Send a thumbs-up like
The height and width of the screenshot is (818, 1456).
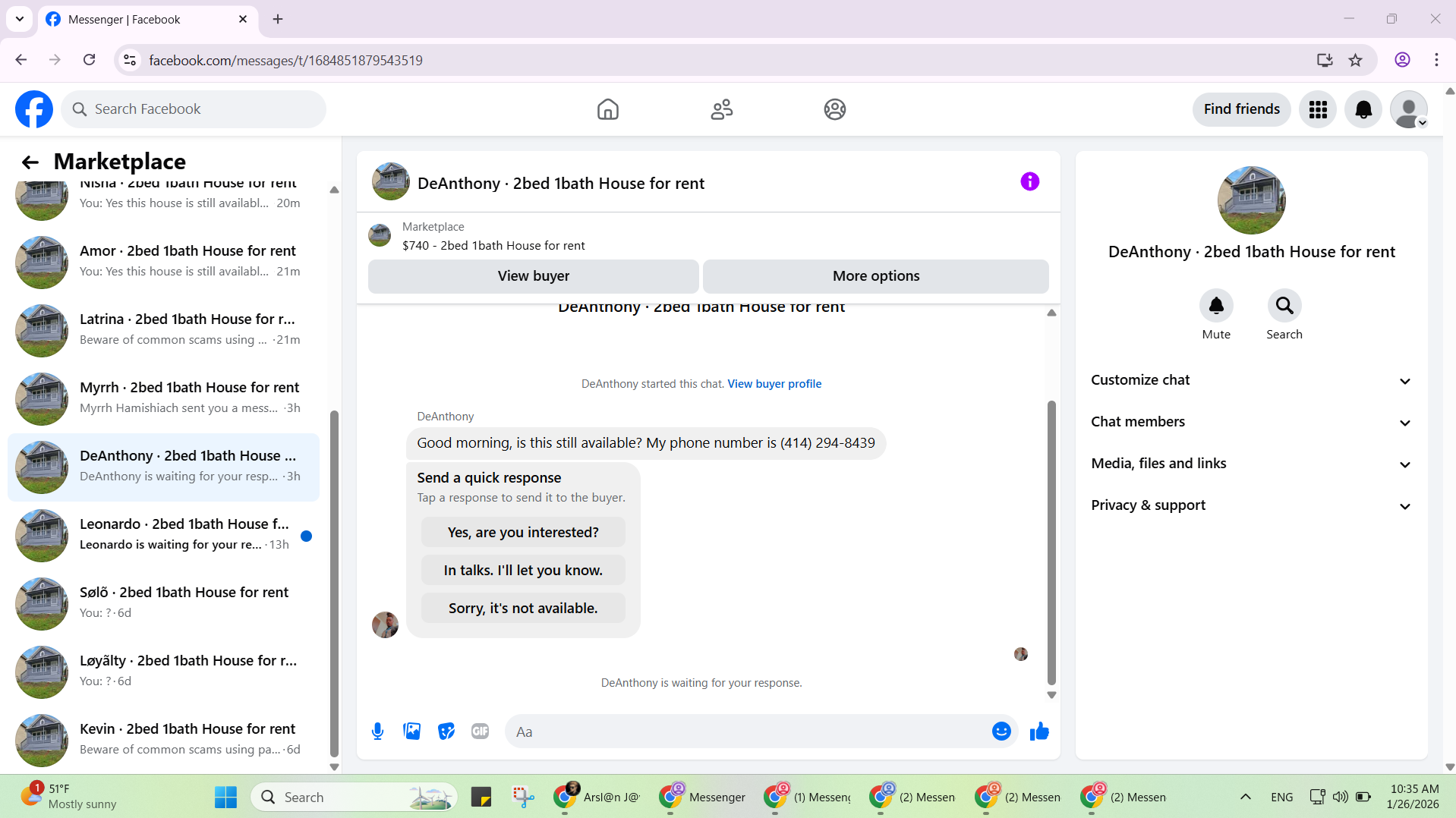(1039, 731)
